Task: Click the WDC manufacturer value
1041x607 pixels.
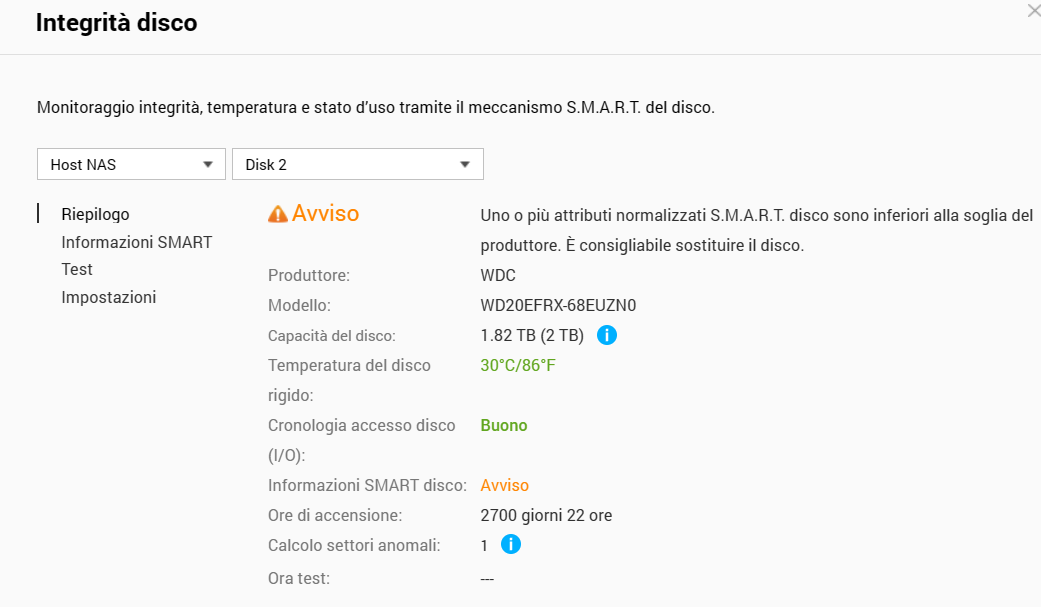Action: [498, 275]
